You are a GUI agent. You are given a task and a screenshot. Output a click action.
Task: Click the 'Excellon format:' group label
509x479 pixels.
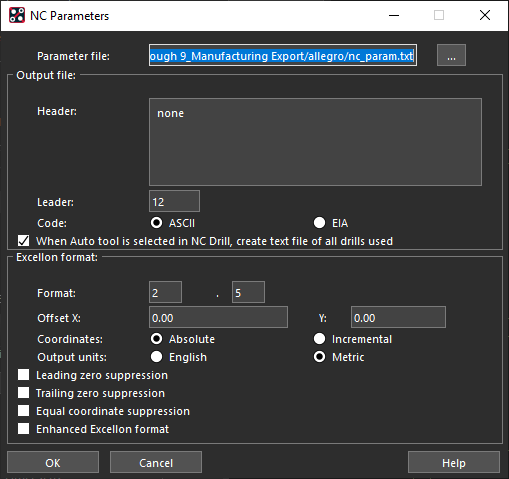click(57, 257)
